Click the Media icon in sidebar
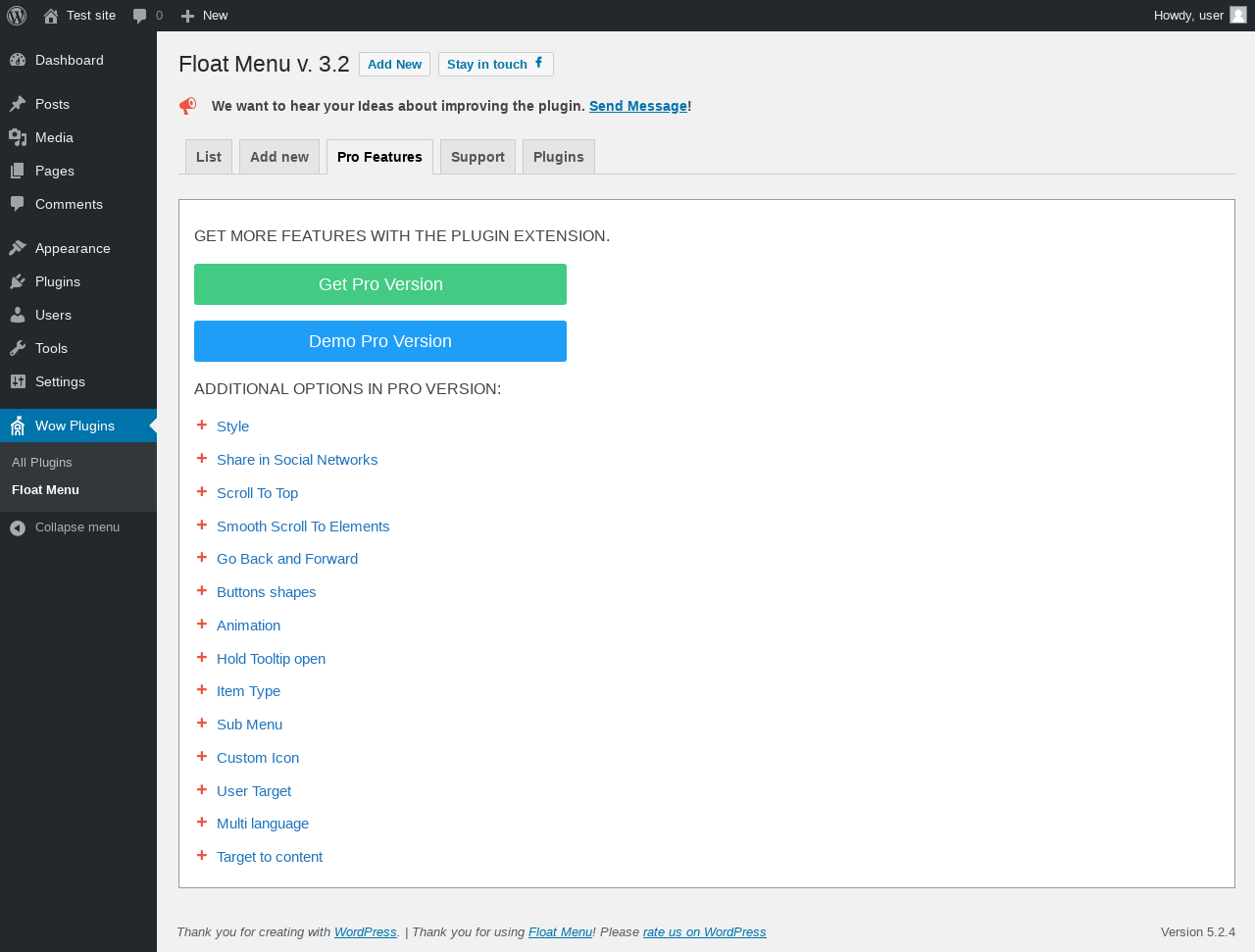 pos(18,137)
